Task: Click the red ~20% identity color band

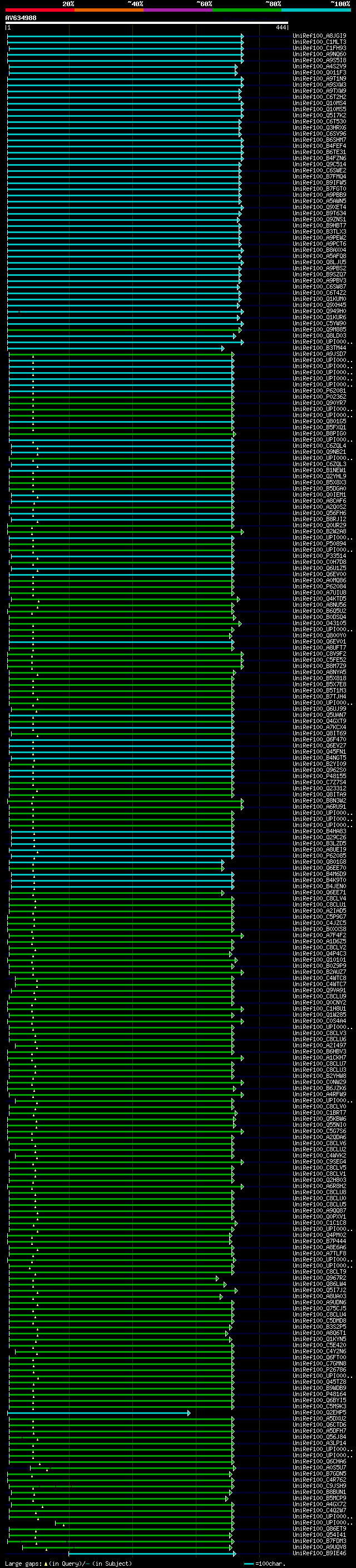Action: click(39, 10)
